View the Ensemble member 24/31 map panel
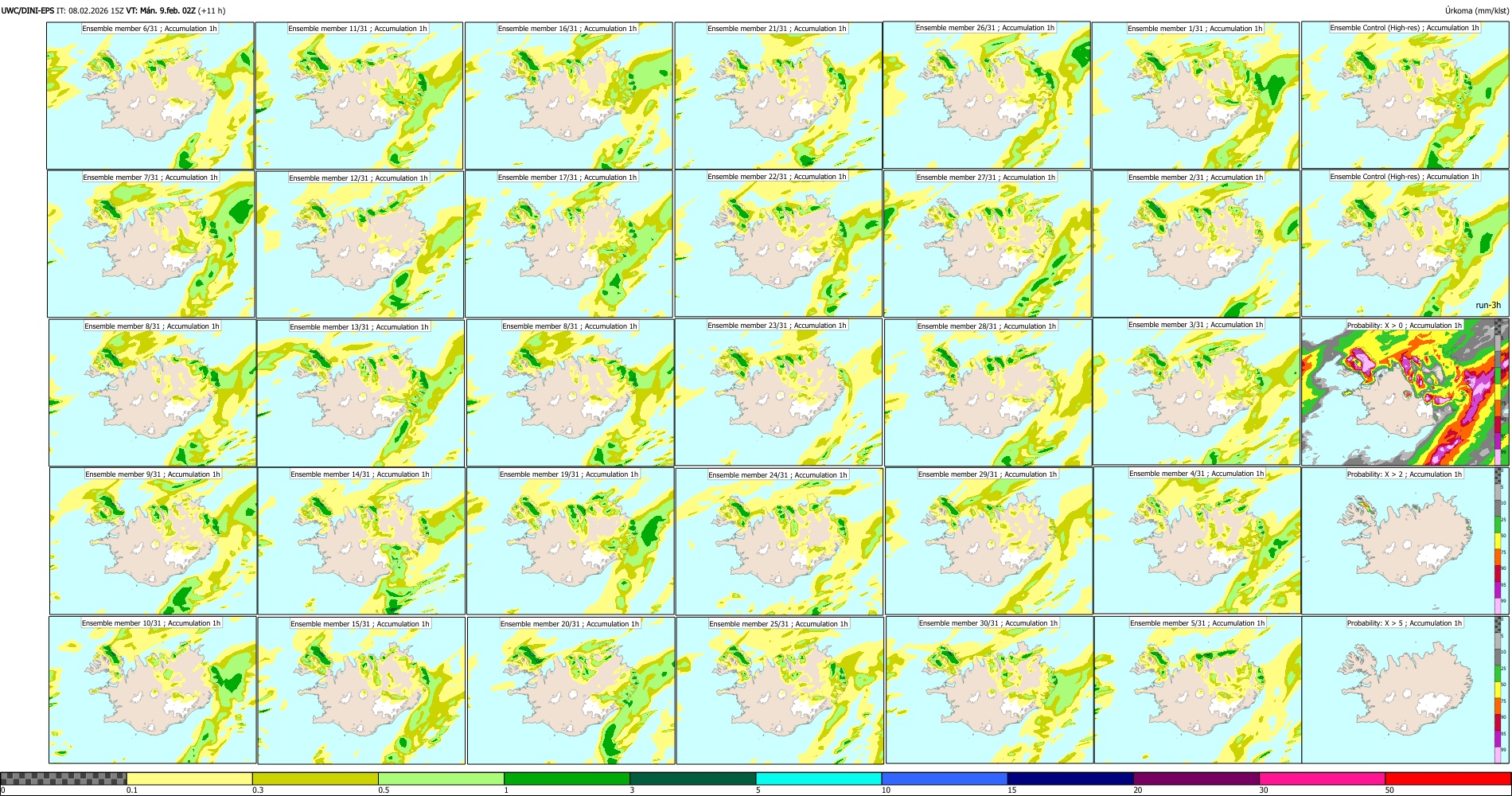 tap(779, 542)
